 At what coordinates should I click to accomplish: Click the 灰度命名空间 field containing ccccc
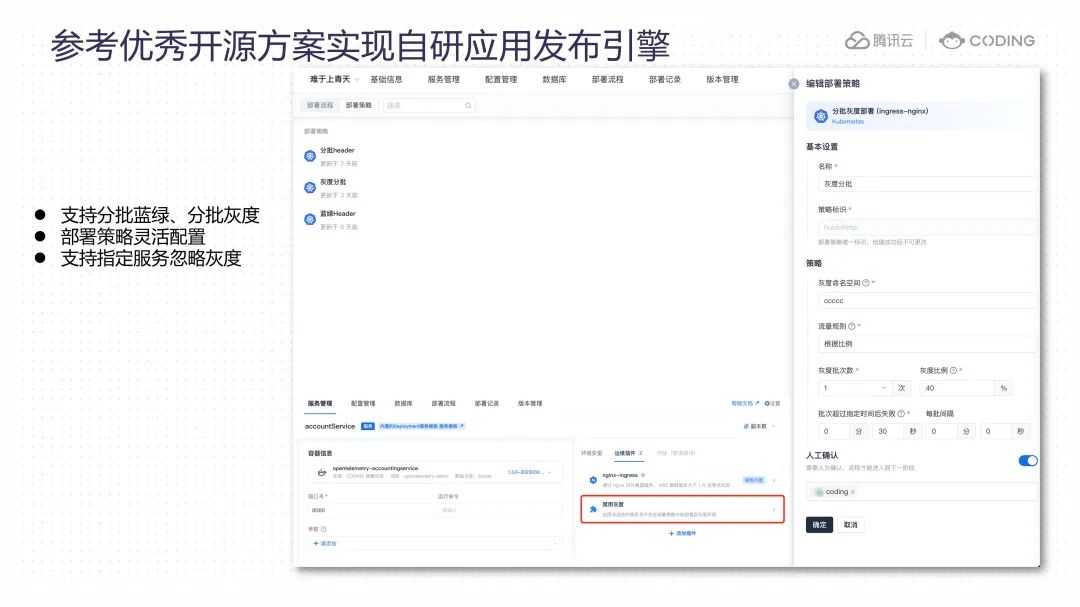tap(927, 301)
